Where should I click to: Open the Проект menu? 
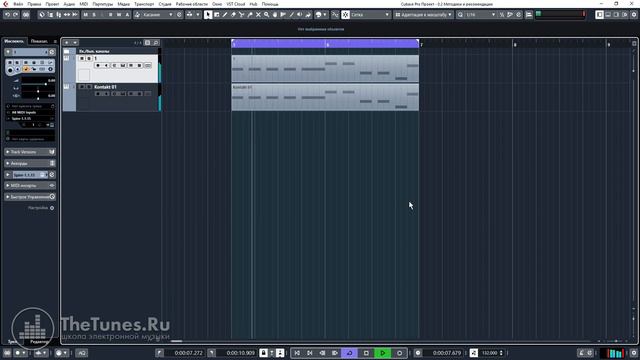[x=52, y=4]
